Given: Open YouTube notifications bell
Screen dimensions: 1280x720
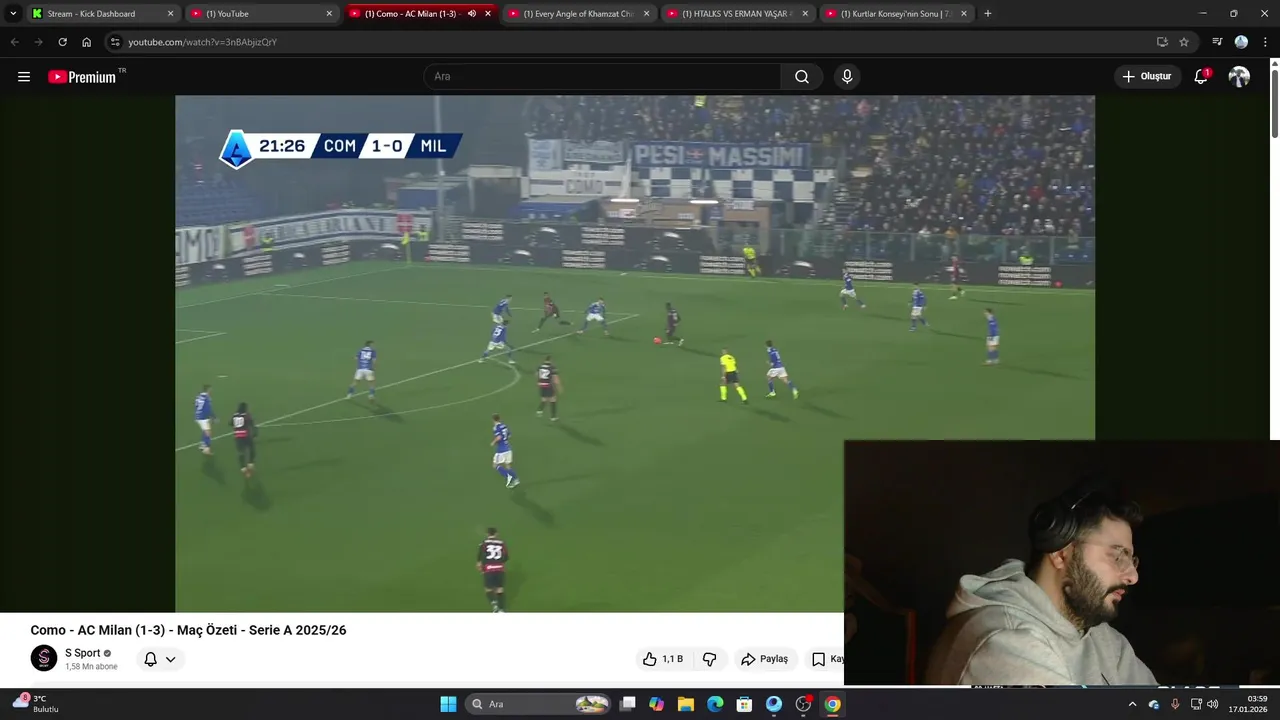Looking at the screenshot, I should coord(1201,77).
